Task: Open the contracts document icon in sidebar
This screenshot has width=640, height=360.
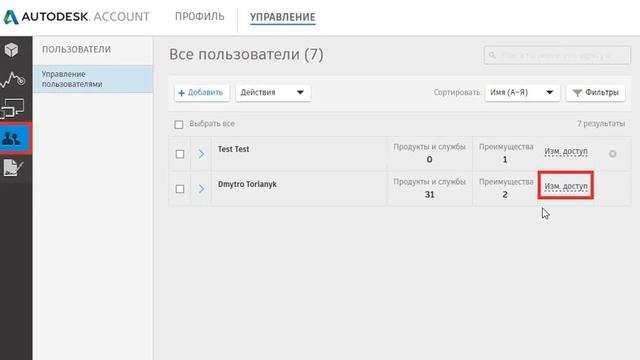Action: (13, 167)
